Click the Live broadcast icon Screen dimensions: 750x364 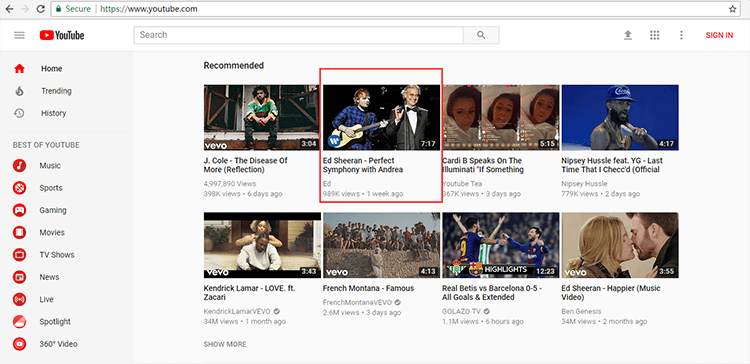click(x=20, y=299)
